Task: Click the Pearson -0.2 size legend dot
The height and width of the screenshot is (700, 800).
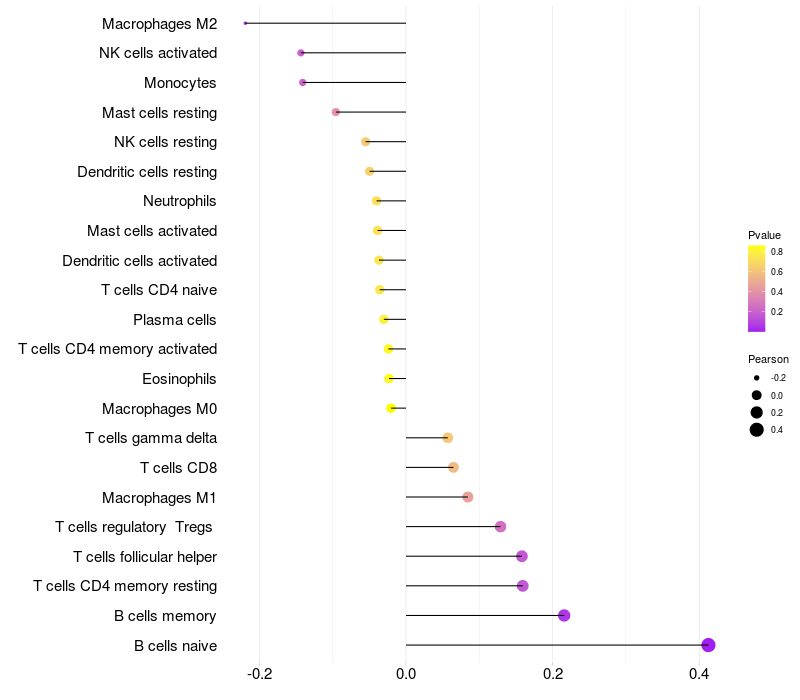Action: pyautogui.click(x=757, y=378)
